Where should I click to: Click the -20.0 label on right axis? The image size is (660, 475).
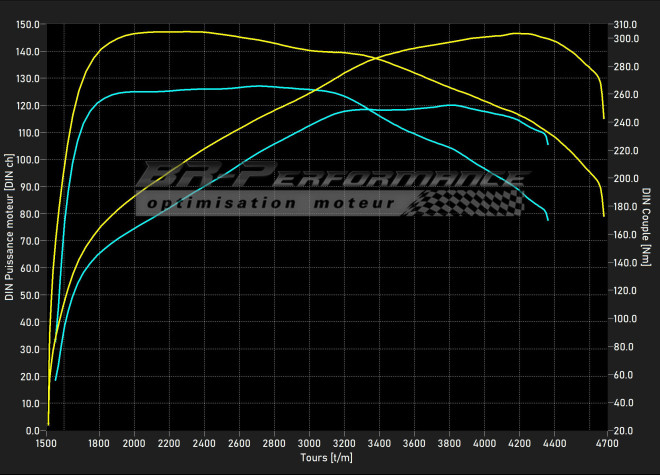pos(625,430)
